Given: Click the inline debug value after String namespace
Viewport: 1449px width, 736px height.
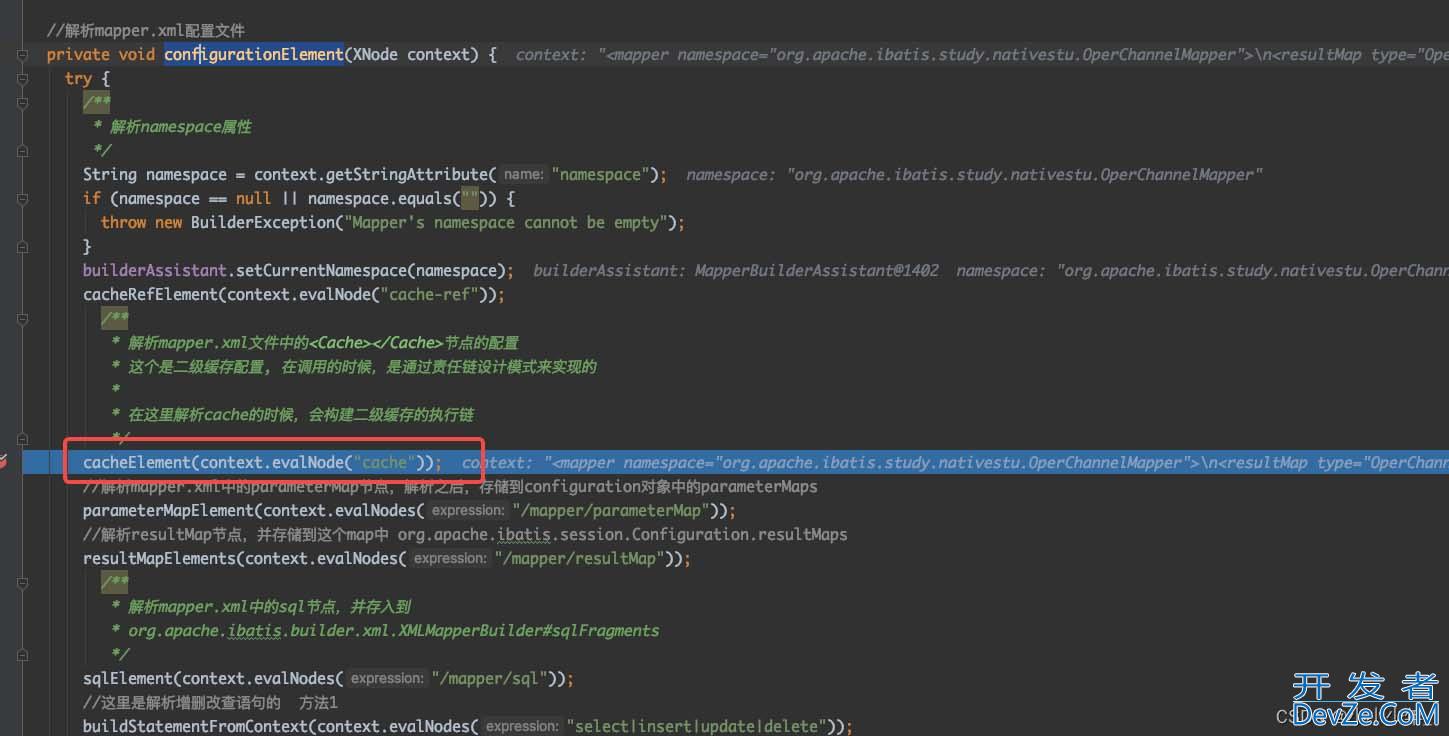Looking at the screenshot, I should (974, 174).
